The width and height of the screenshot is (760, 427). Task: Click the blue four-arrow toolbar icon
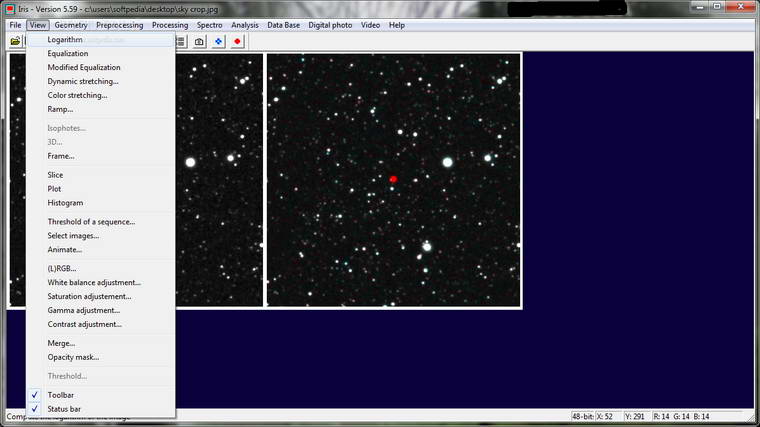pos(218,42)
